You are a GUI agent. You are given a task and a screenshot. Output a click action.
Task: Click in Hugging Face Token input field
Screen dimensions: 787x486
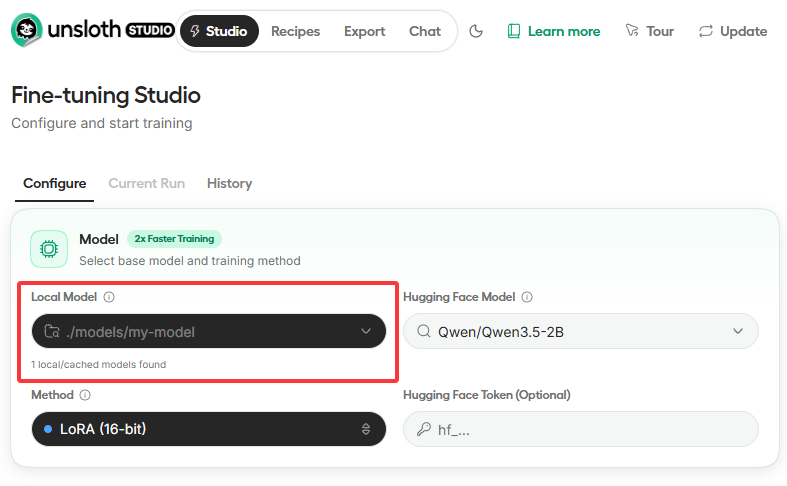coord(590,429)
